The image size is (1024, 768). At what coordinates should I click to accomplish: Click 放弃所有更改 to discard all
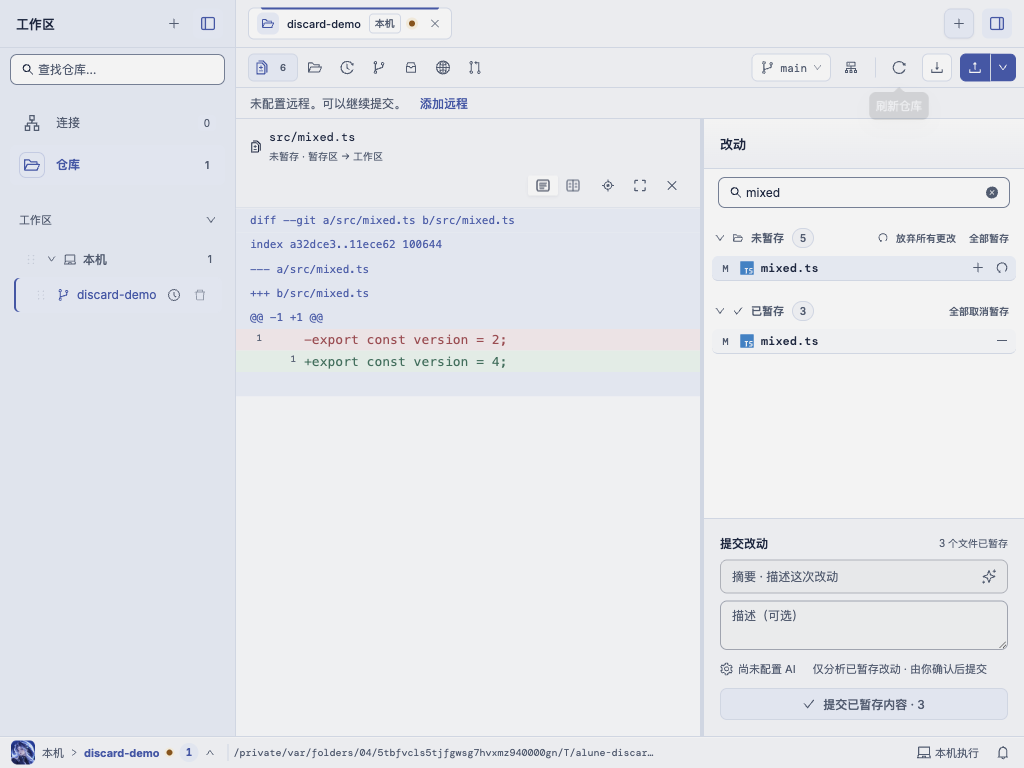pos(918,238)
